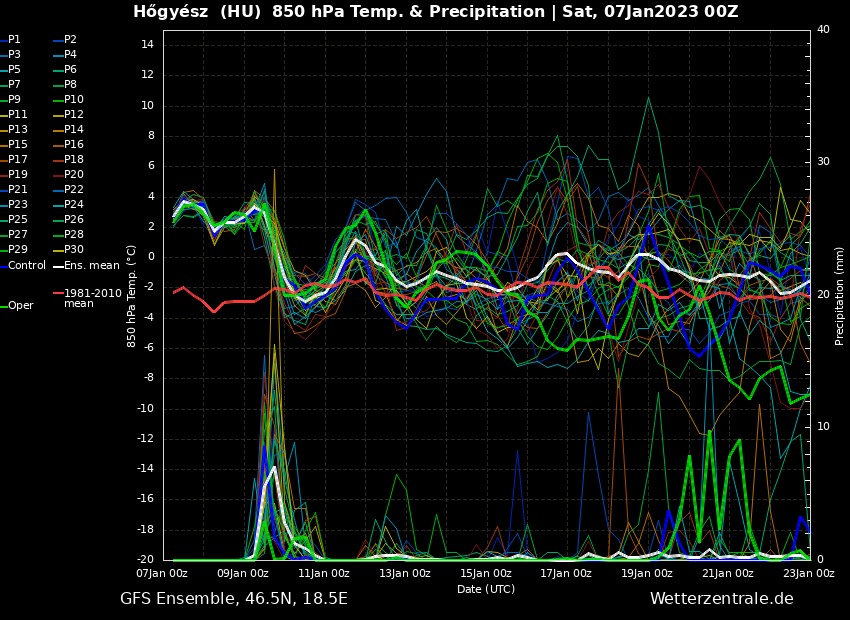Click the red line swatch beside 1981-2010 mean
The width and height of the screenshot is (850, 620).
58,294
